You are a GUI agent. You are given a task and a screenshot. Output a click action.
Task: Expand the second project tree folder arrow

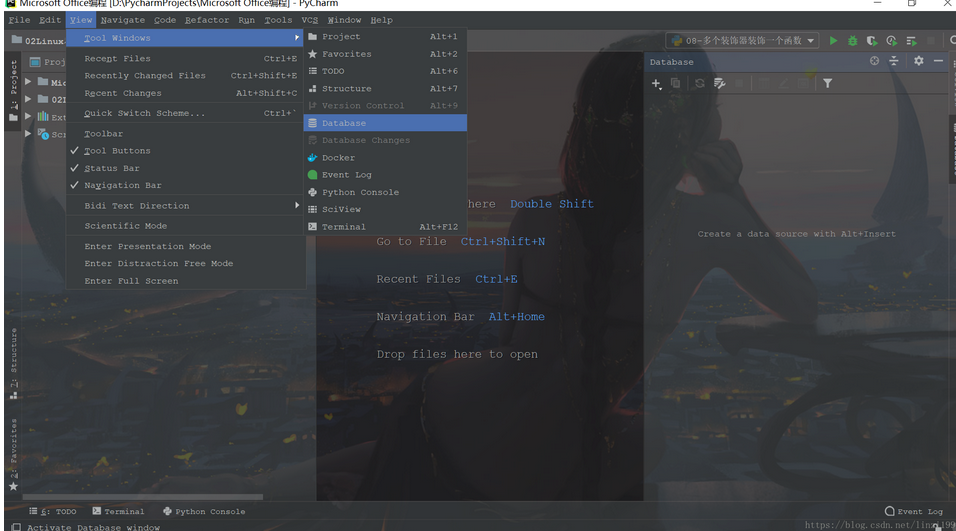pyautogui.click(x=28, y=98)
